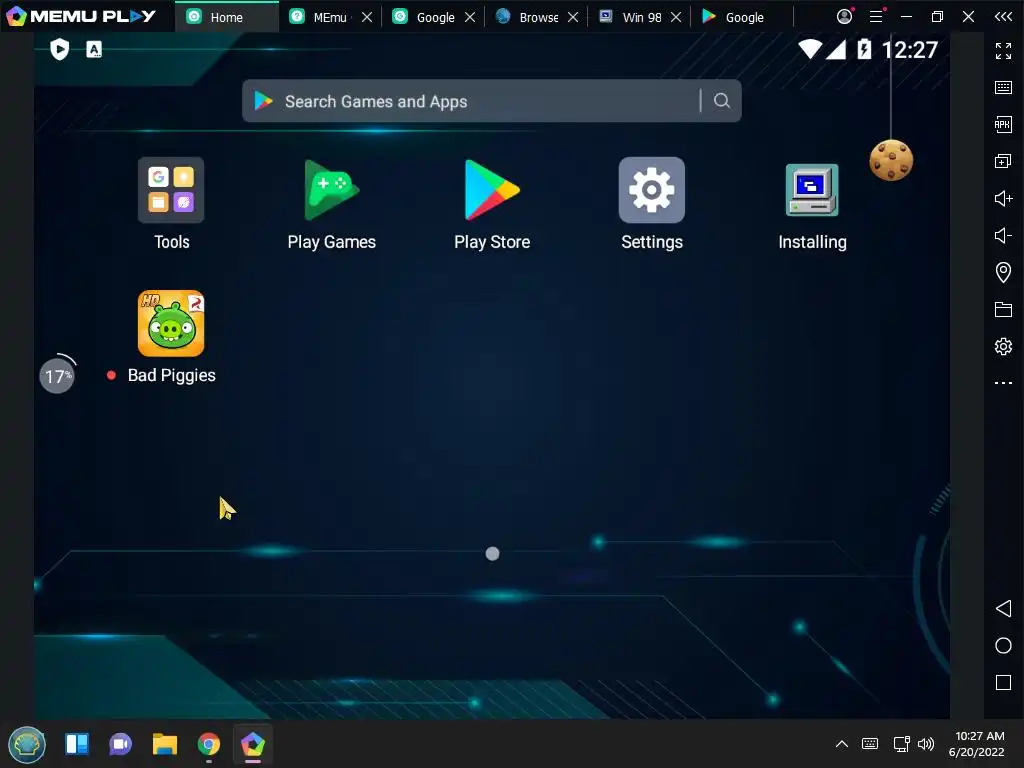The height and width of the screenshot is (768, 1024).
Task: Open MEmu settings gear in sidebar
Action: tap(1003, 346)
